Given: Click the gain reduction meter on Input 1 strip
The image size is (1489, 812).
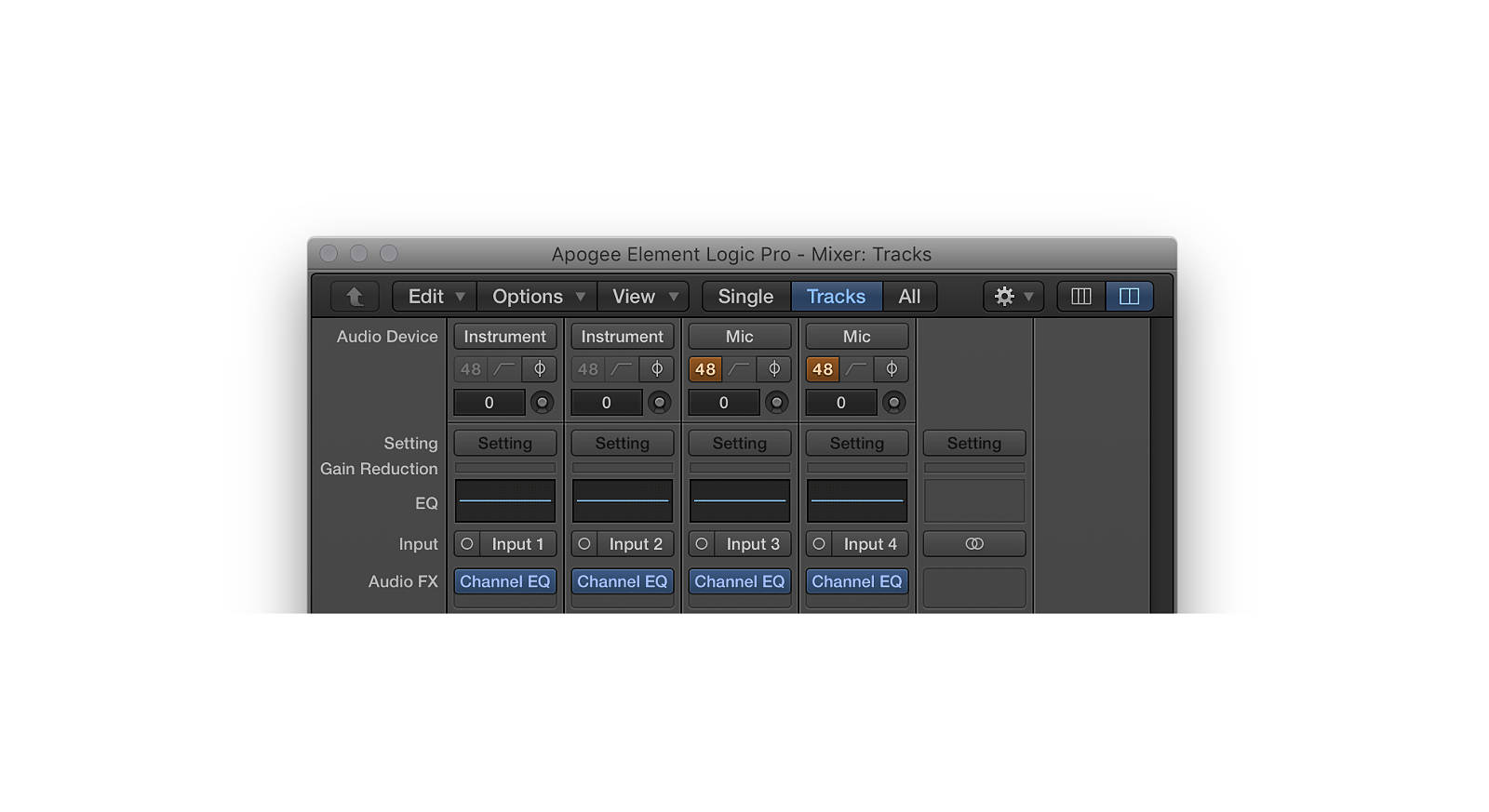Looking at the screenshot, I should (505, 468).
